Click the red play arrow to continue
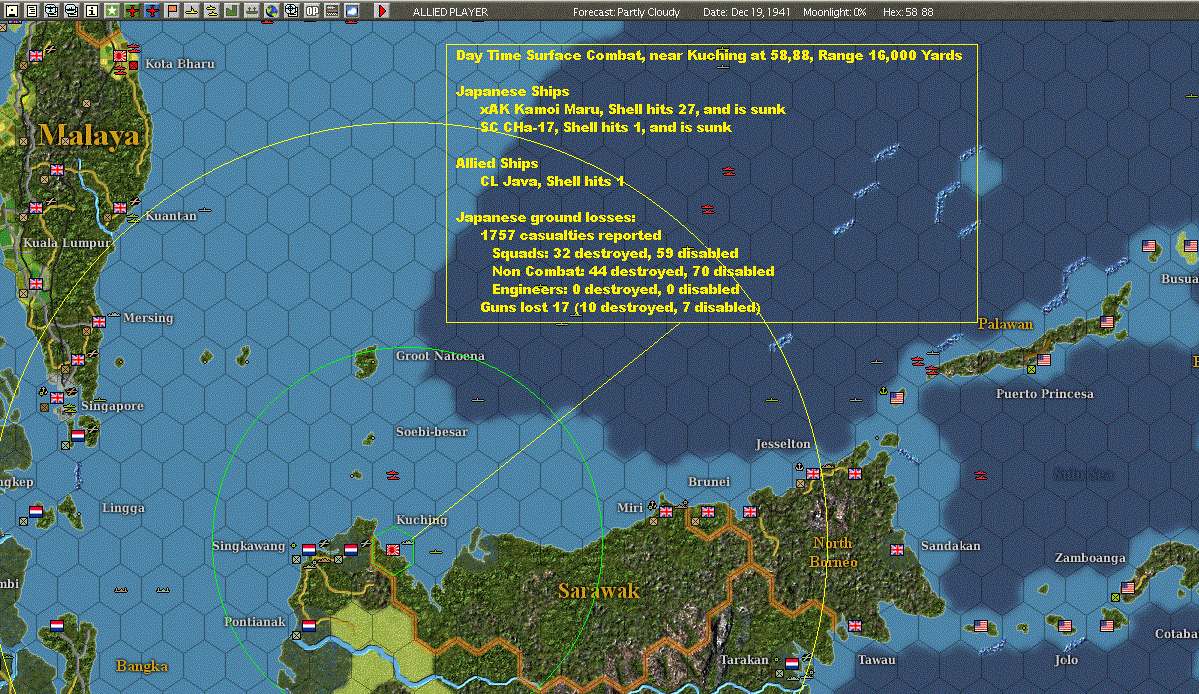 click(x=382, y=11)
